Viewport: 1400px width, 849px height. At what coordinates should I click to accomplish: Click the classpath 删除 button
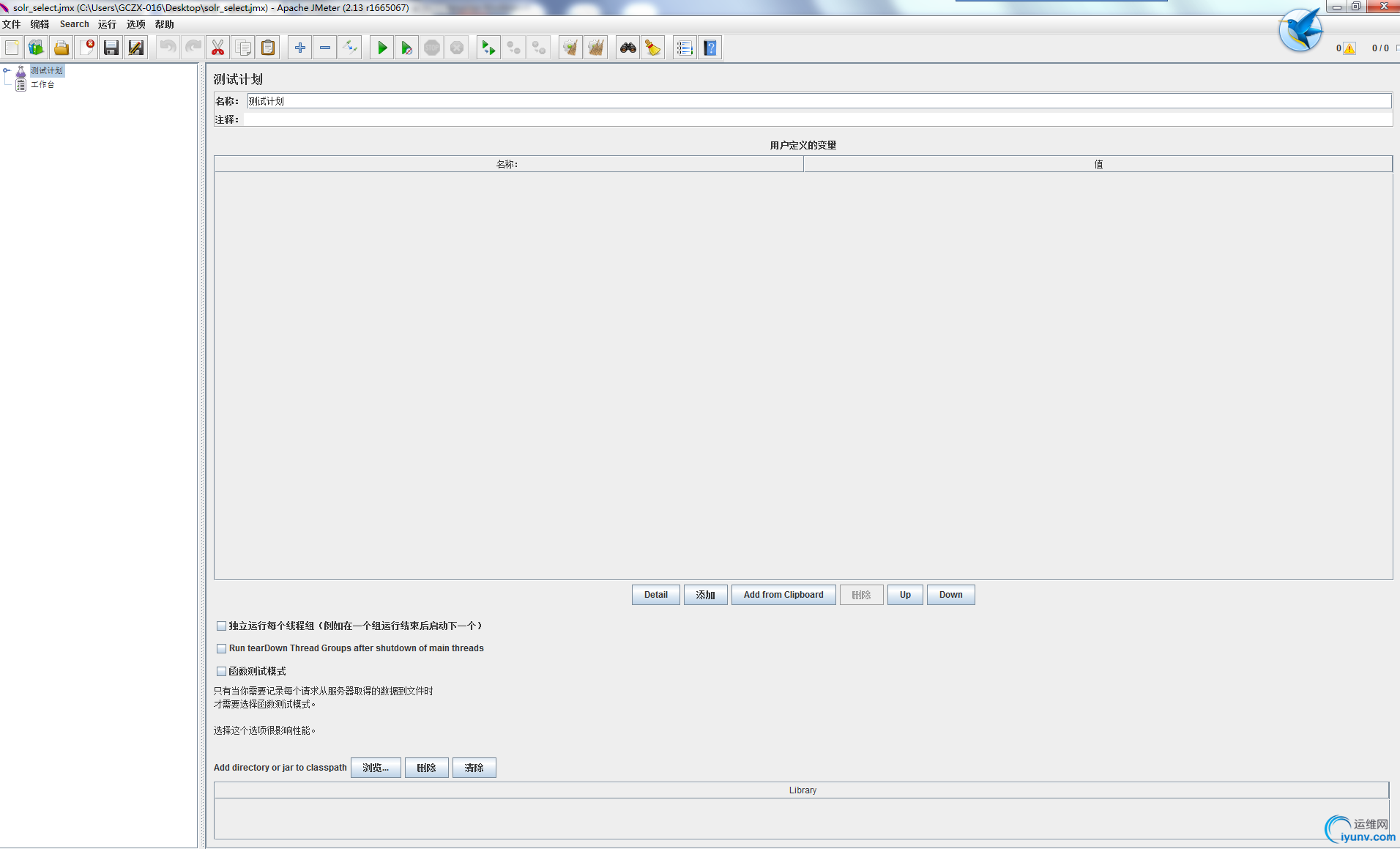pyautogui.click(x=427, y=768)
